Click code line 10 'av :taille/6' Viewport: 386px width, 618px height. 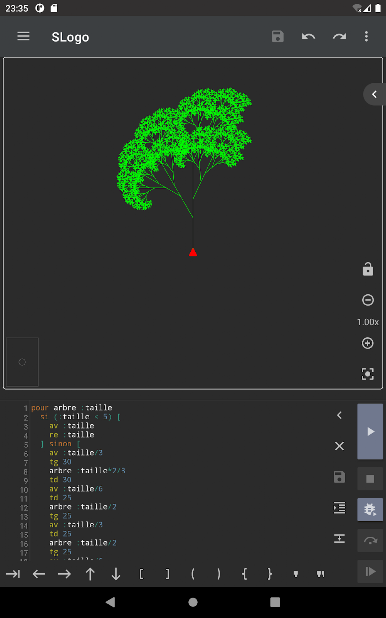click(x=76, y=489)
